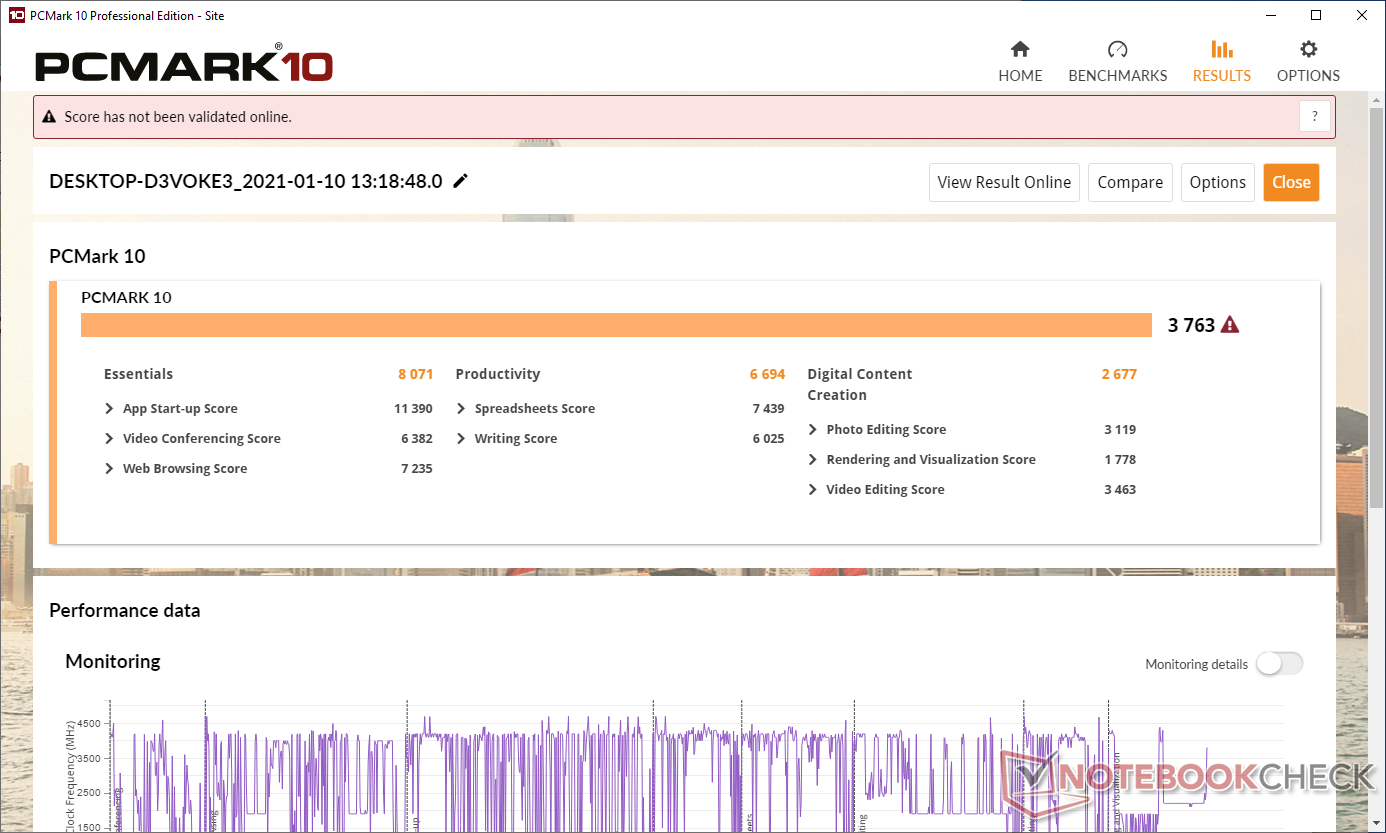Expand Video Editing Score details
This screenshot has width=1386, height=833.
[813, 490]
